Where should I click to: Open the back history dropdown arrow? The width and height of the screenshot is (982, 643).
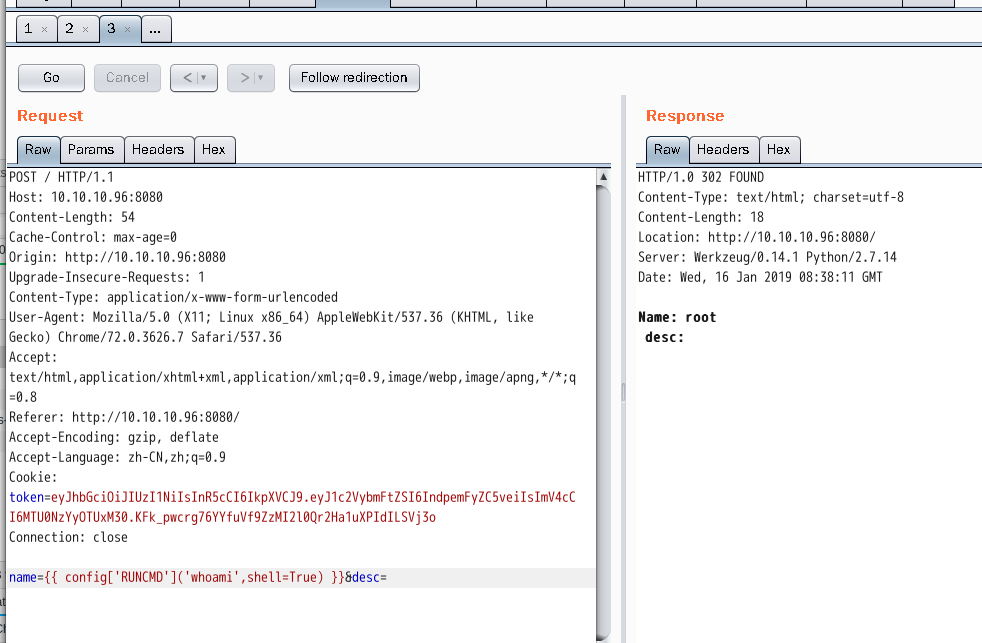(204, 78)
